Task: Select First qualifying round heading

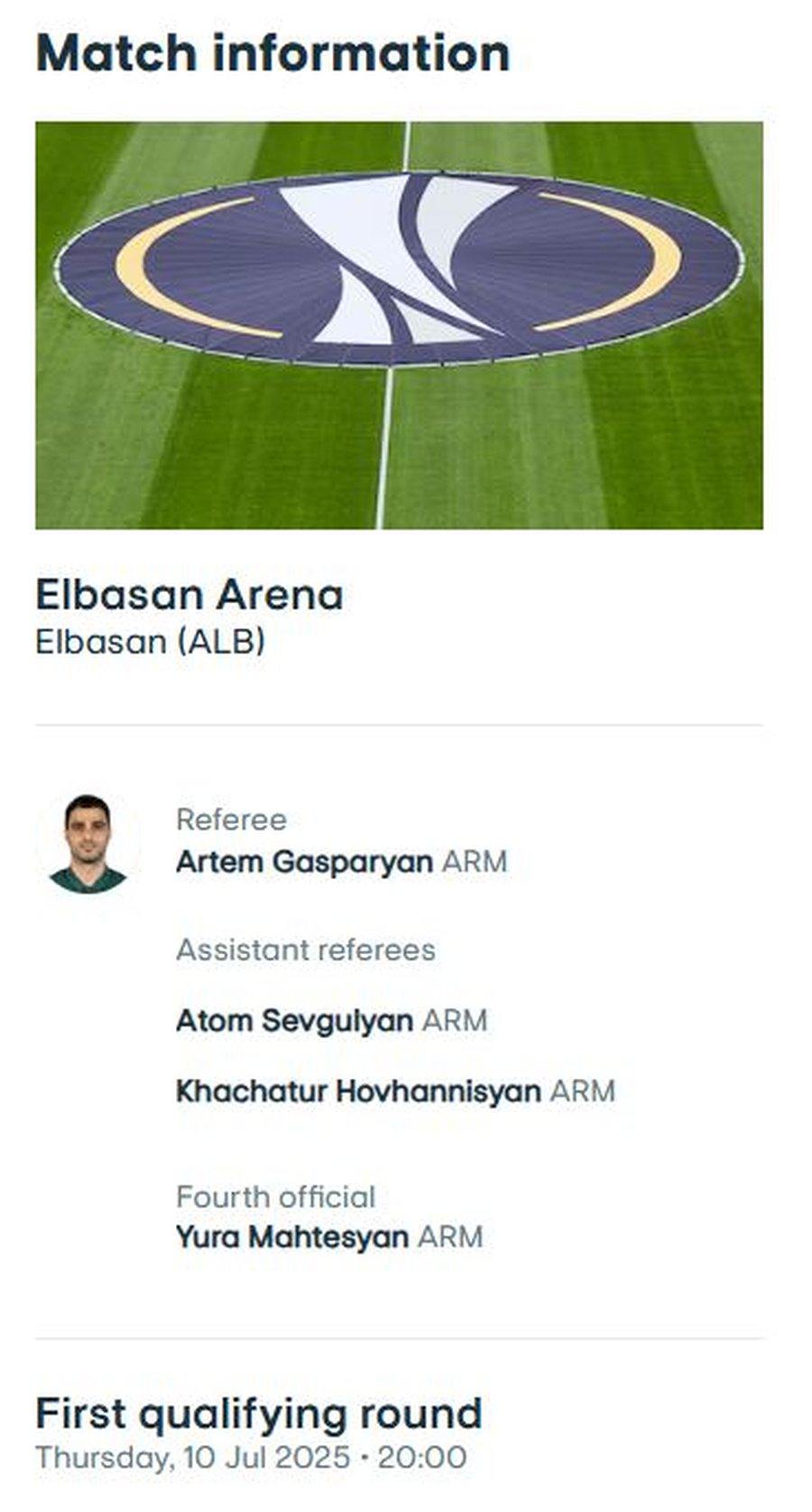Action: 259,1414
